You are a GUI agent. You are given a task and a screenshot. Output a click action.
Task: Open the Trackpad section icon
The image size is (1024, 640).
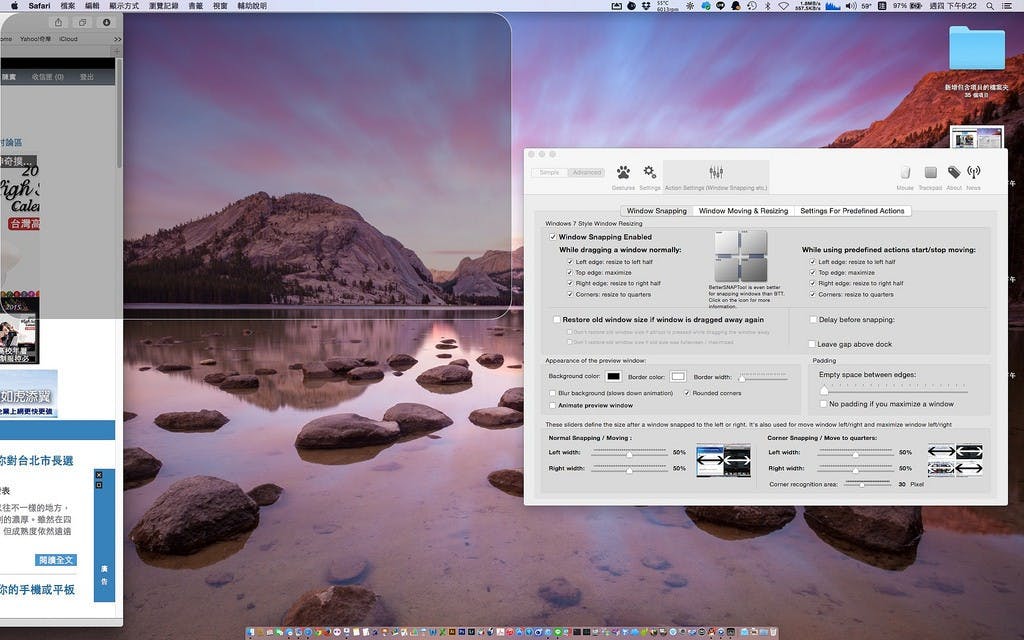[x=931, y=172]
